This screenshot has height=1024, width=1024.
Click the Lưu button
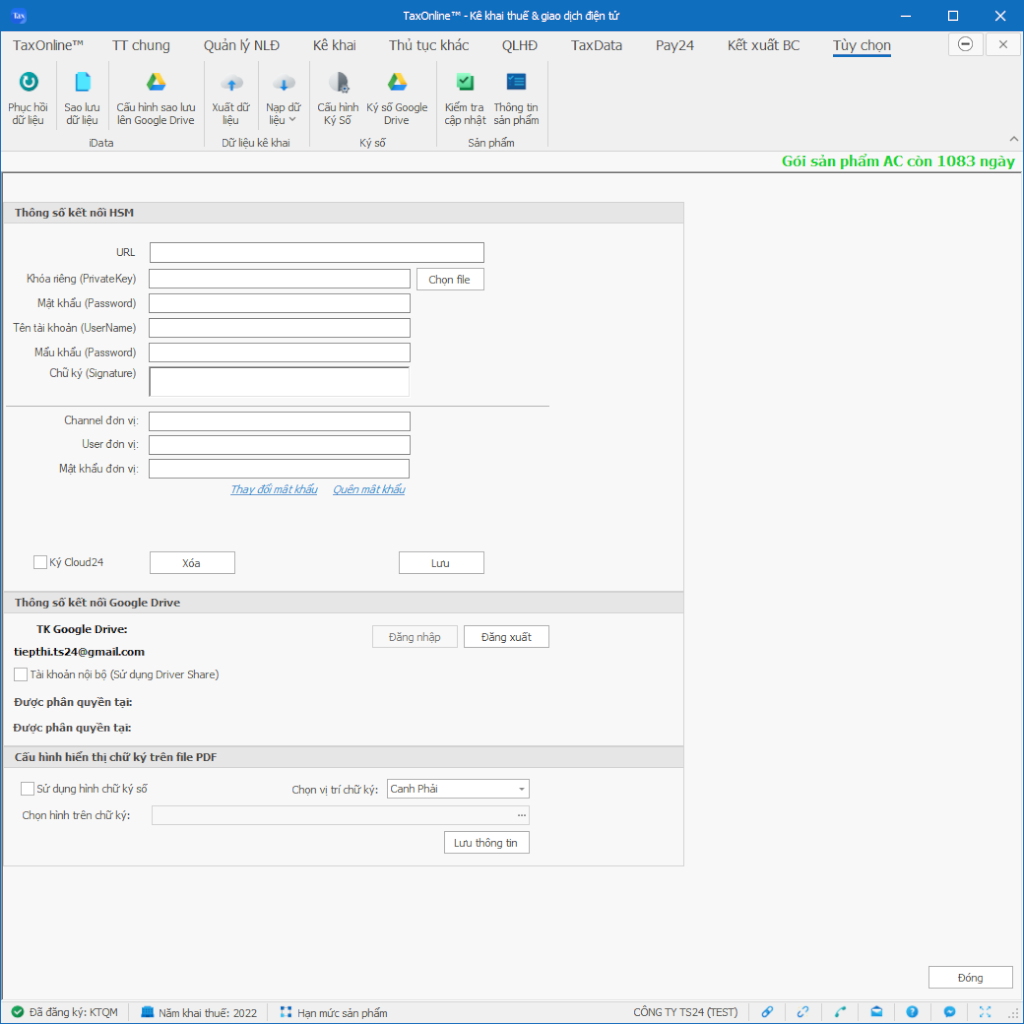(441, 563)
